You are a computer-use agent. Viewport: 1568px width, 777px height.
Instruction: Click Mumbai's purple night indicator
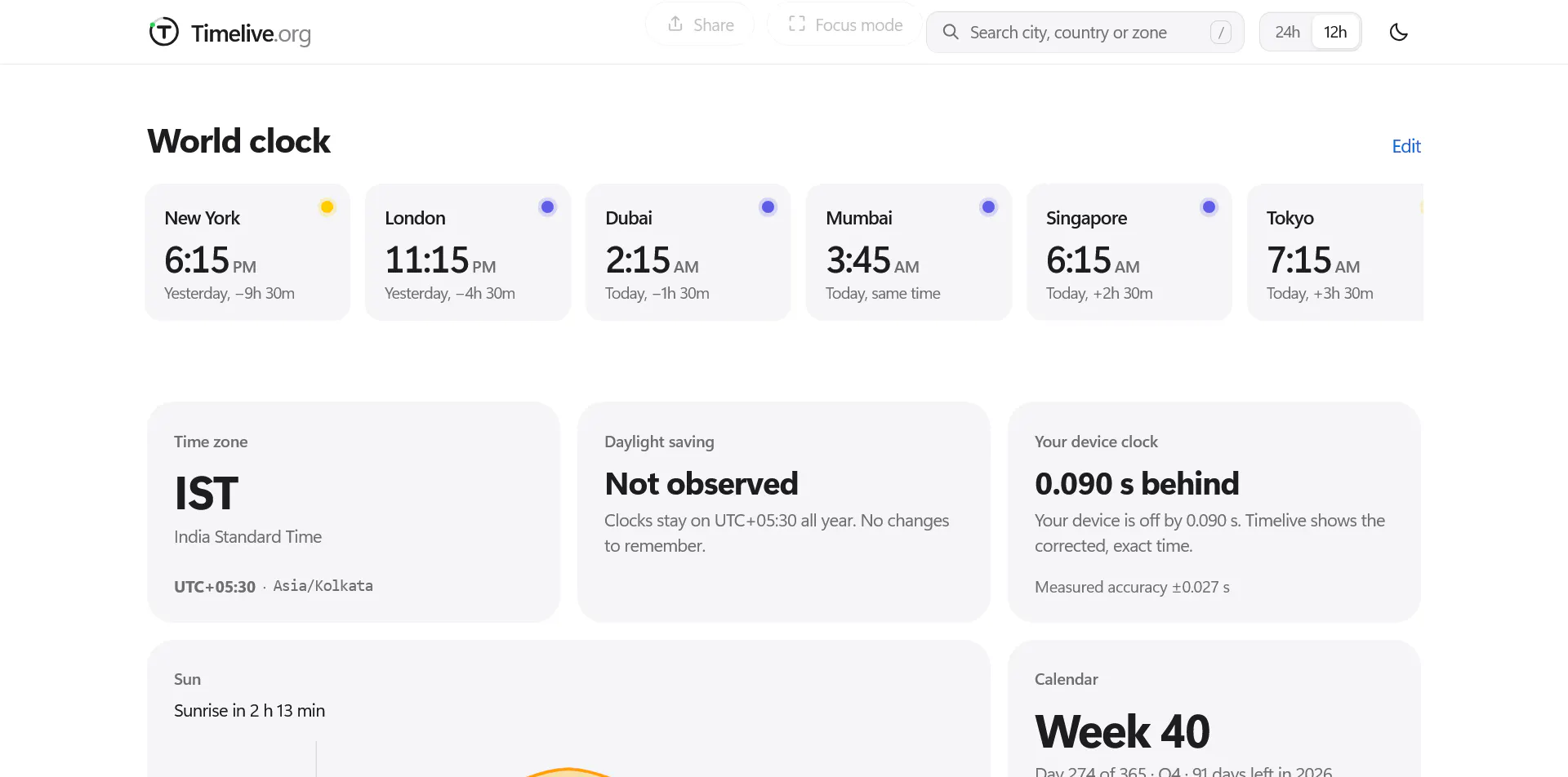[x=988, y=207]
